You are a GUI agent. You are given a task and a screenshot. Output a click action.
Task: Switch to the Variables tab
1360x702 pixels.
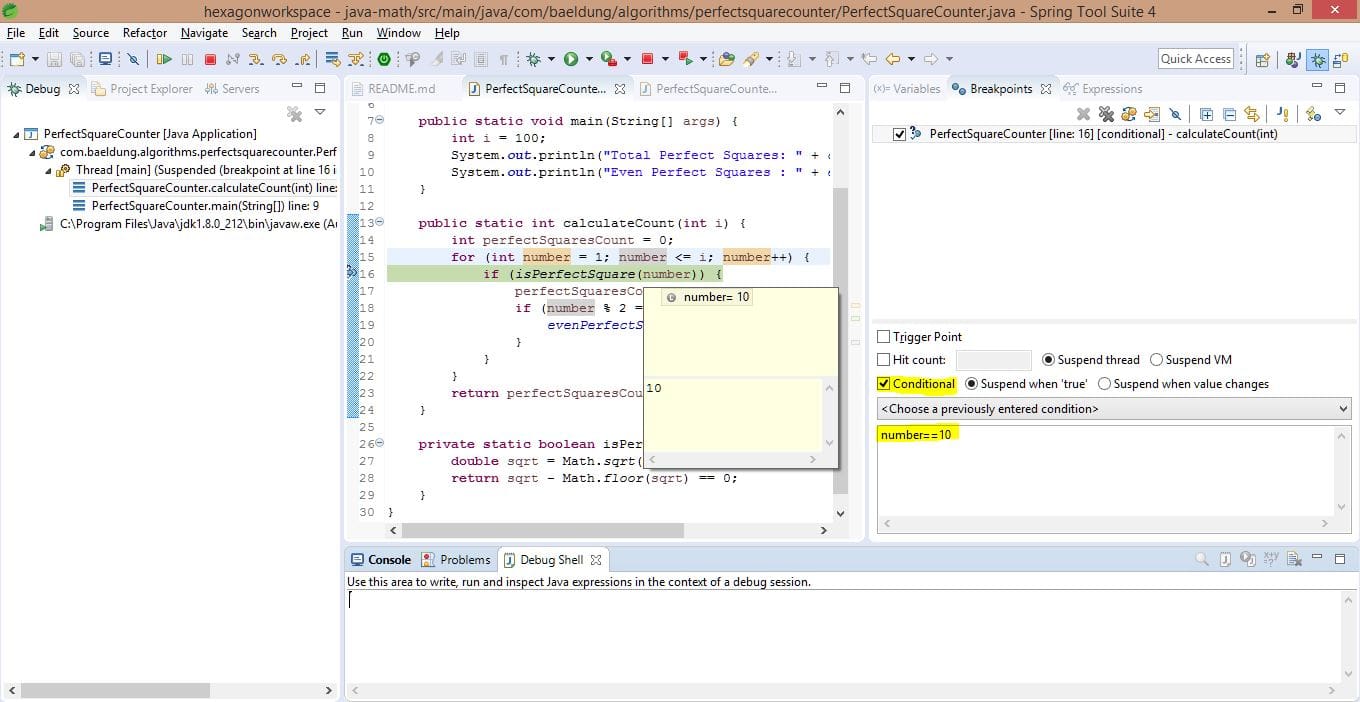pyautogui.click(x=907, y=89)
